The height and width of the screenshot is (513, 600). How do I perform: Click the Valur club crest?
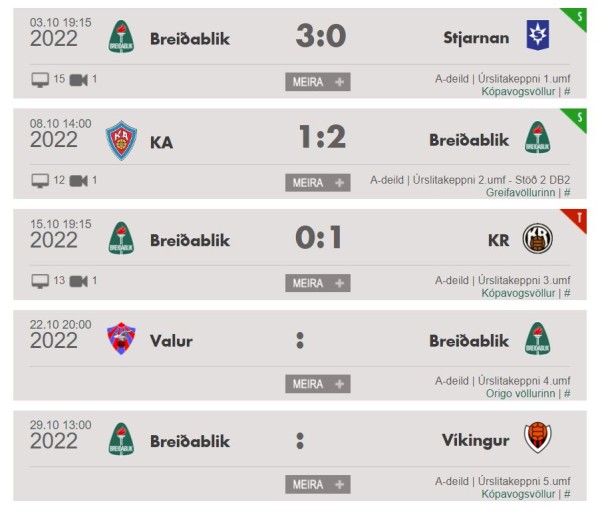pyautogui.click(x=121, y=339)
